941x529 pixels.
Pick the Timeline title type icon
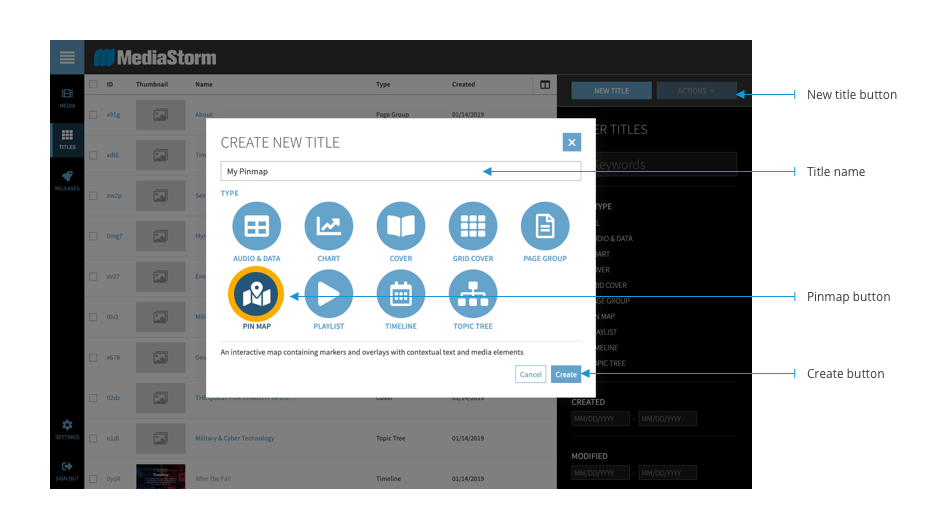tap(401, 293)
